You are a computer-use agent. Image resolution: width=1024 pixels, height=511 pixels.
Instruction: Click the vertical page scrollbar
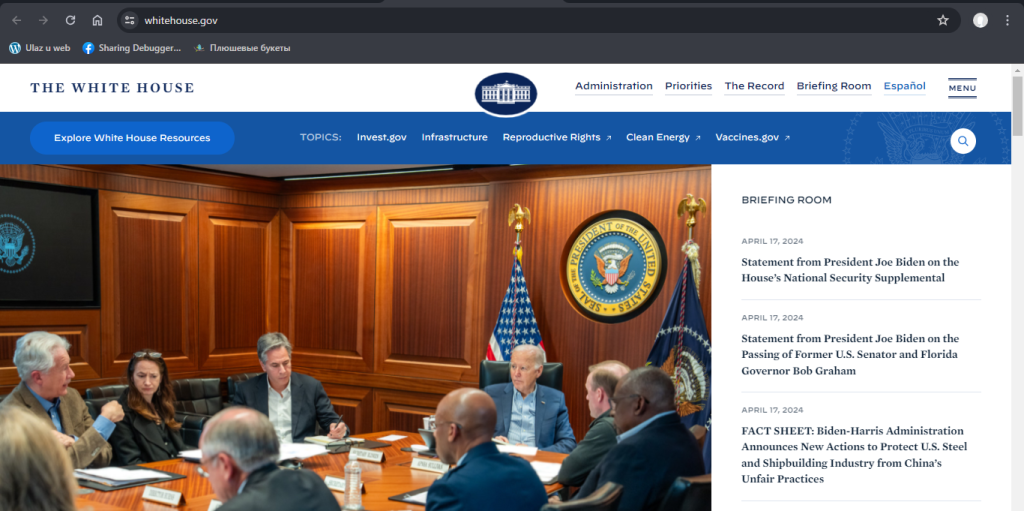pyautogui.click(x=1017, y=300)
